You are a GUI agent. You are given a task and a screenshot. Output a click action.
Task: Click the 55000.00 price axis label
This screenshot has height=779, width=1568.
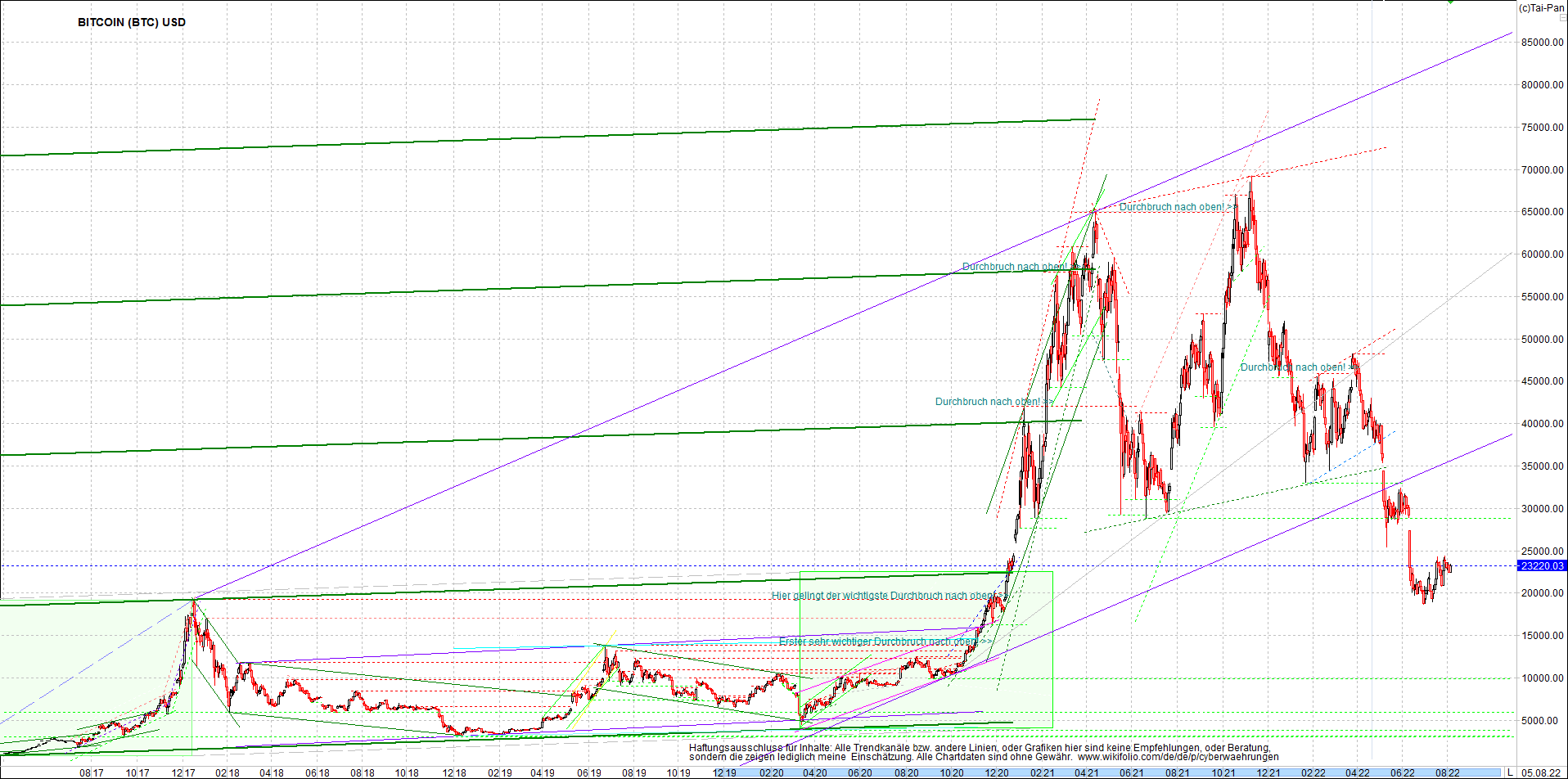(x=1542, y=297)
